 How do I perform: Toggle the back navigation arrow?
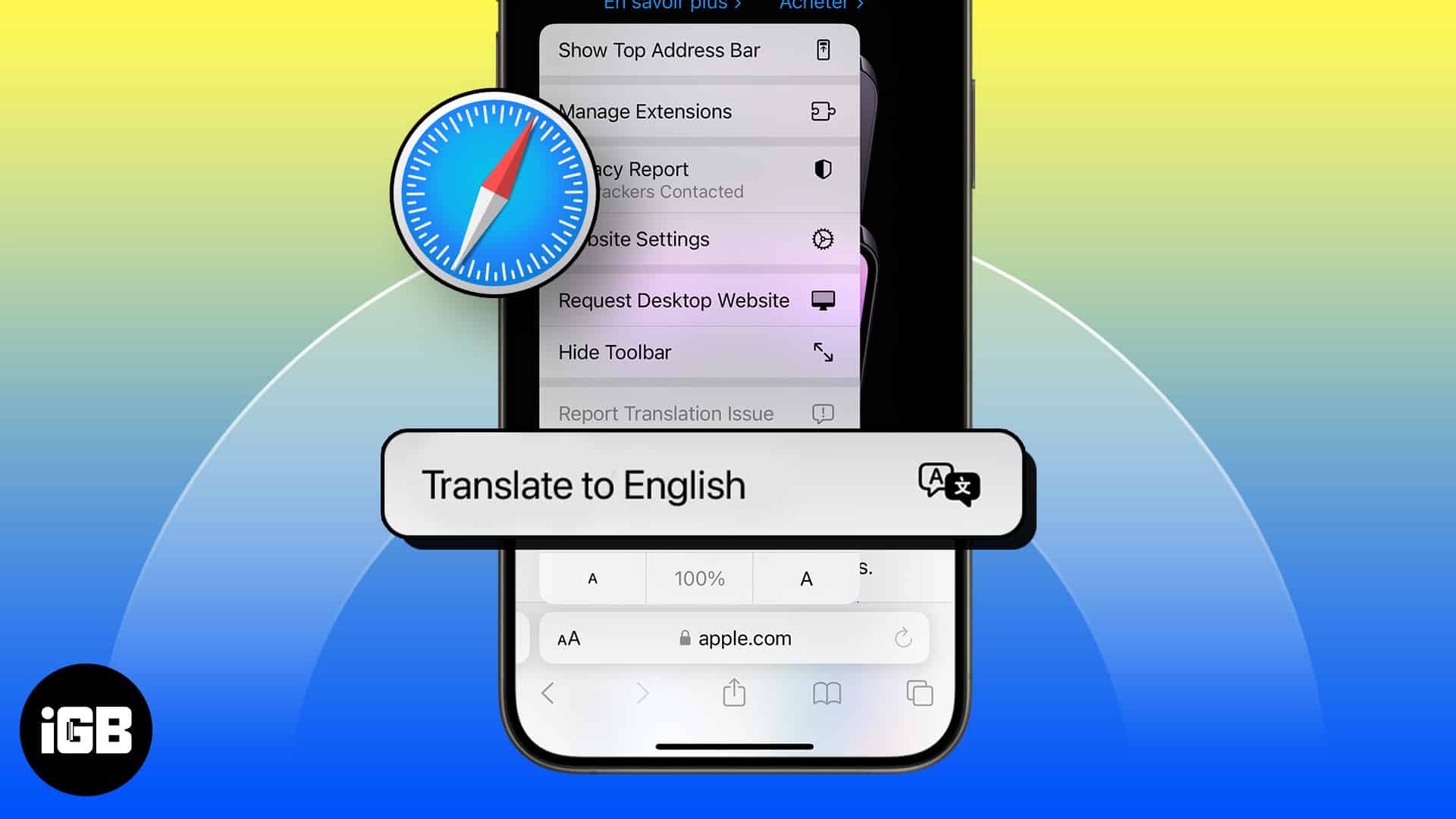(x=548, y=693)
